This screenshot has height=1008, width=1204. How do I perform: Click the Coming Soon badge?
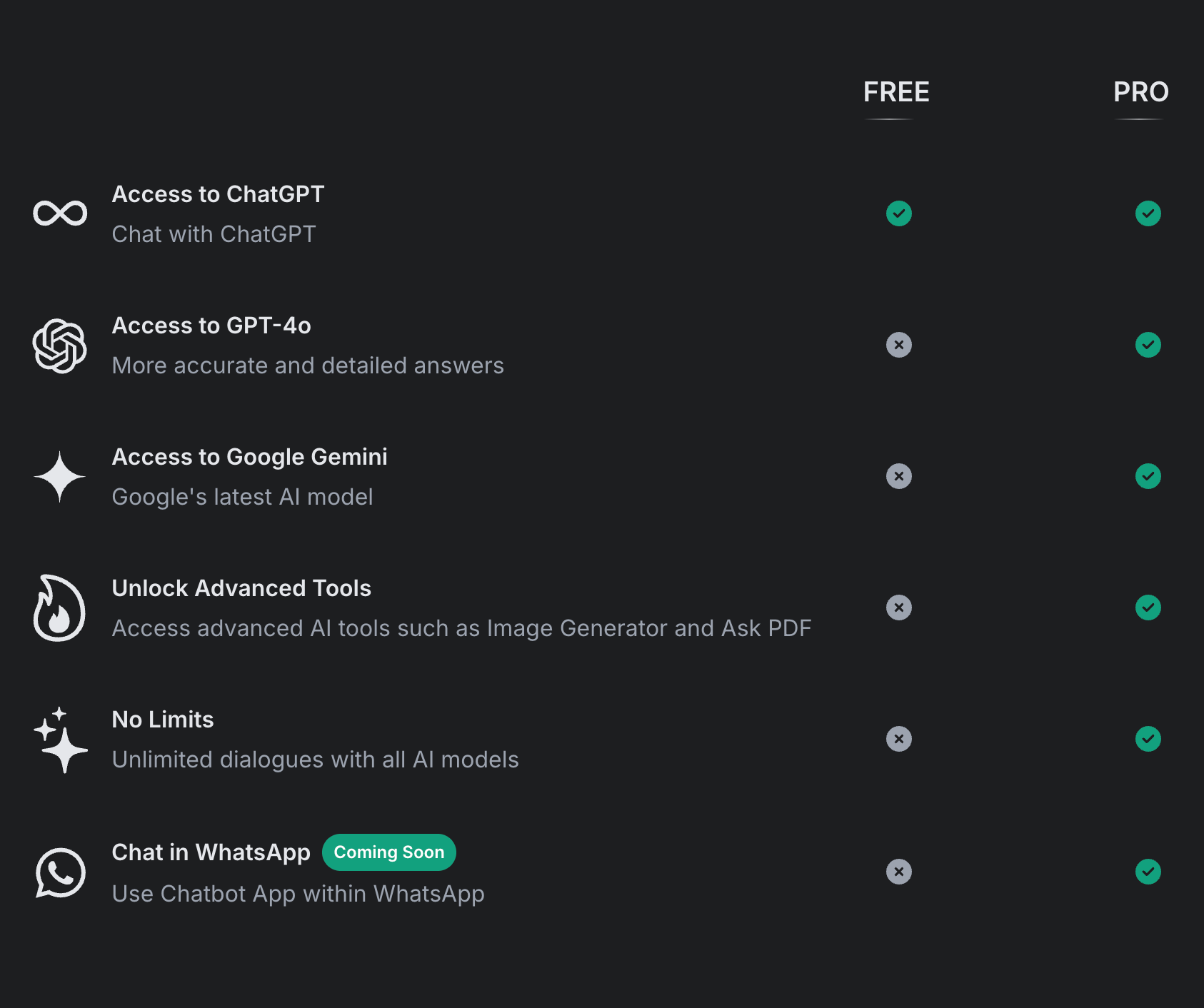click(389, 852)
